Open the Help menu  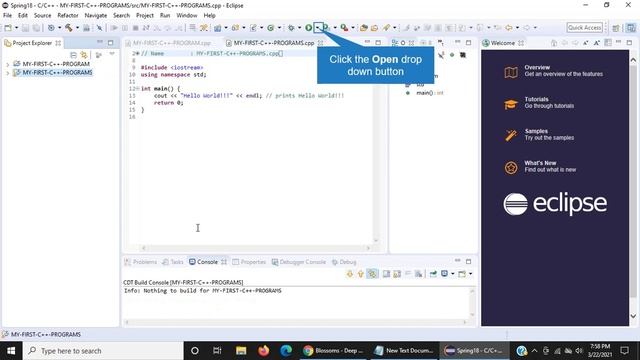(209, 16)
